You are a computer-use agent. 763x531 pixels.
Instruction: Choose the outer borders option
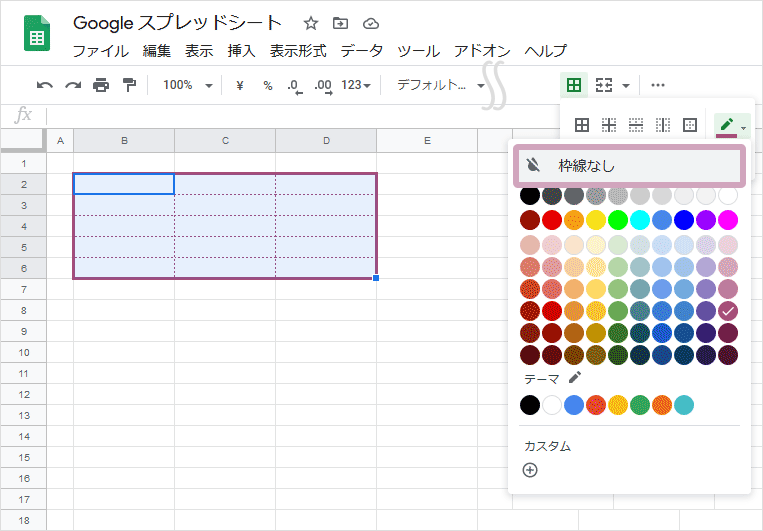(x=689, y=125)
